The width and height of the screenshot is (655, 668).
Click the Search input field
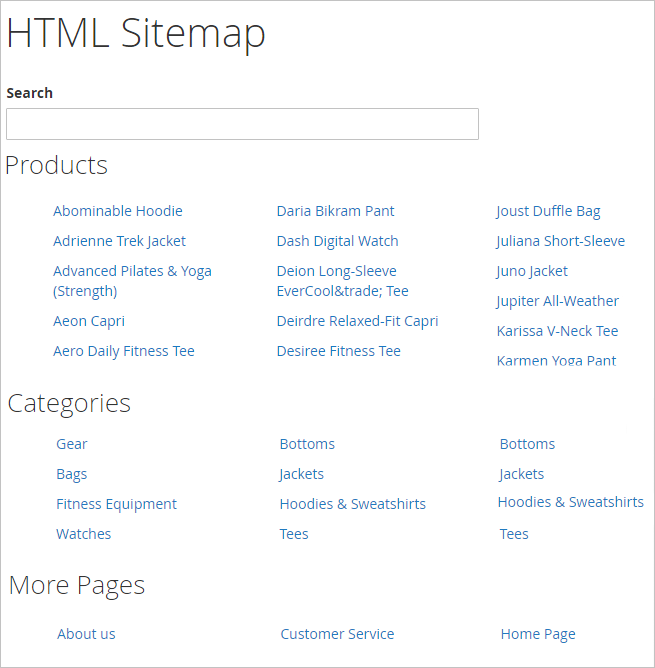[242, 124]
